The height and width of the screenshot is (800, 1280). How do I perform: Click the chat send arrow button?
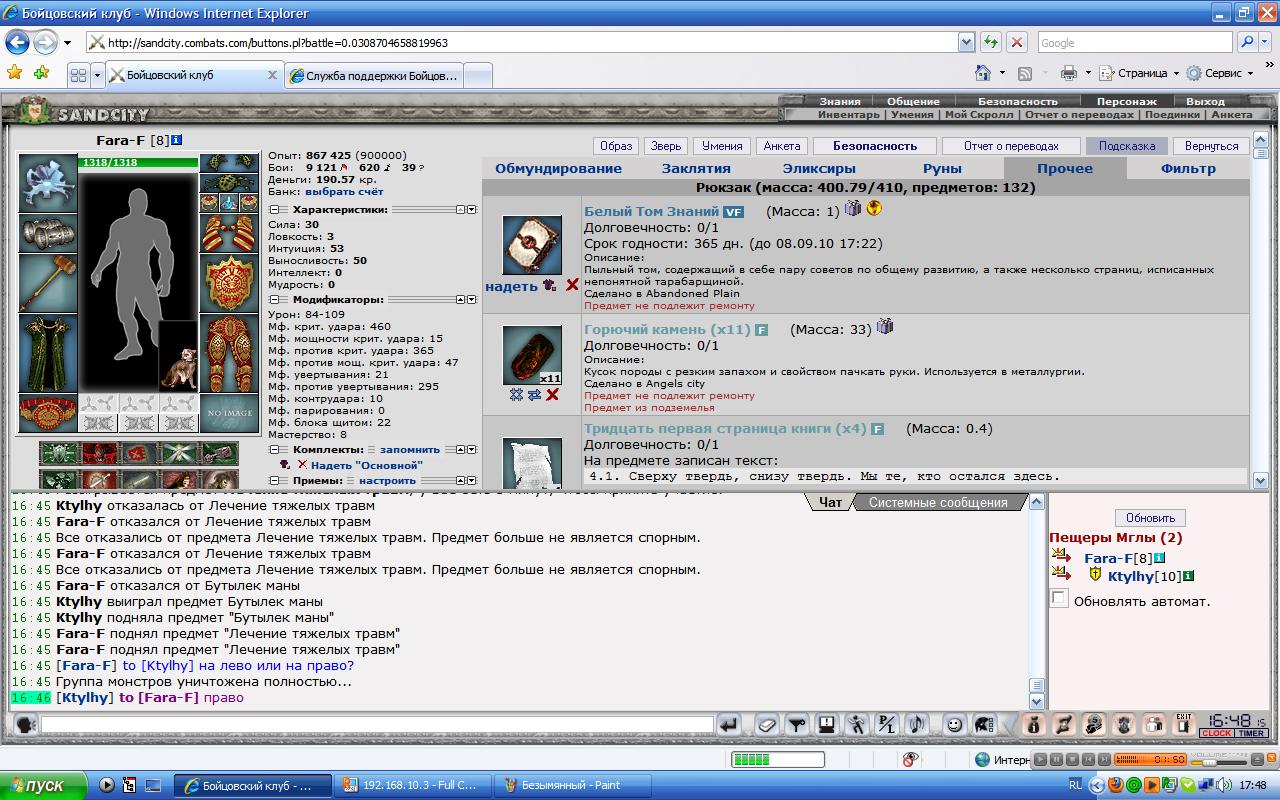[x=729, y=724]
